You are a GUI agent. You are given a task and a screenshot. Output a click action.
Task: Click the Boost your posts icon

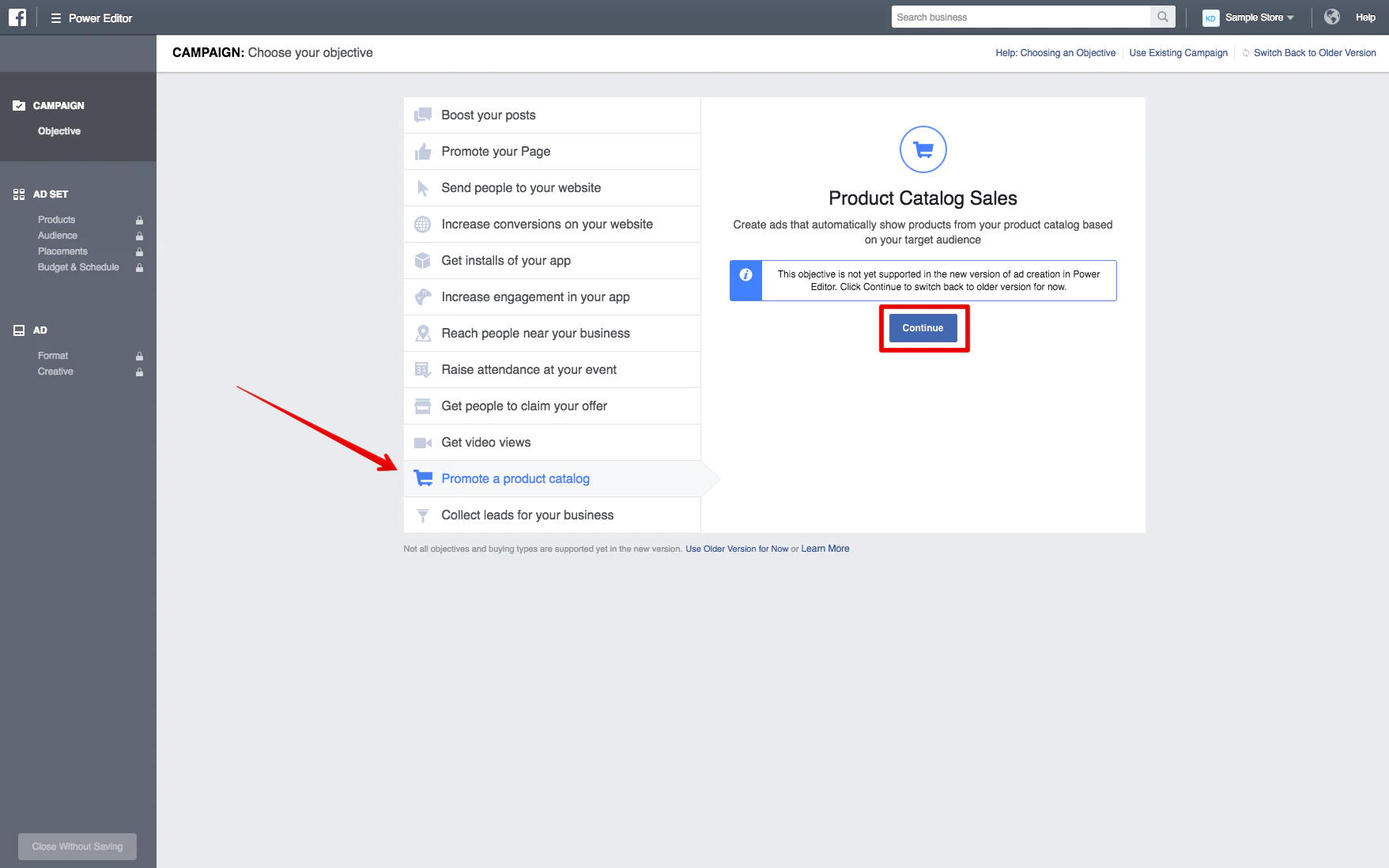click(x=423, y=115)
